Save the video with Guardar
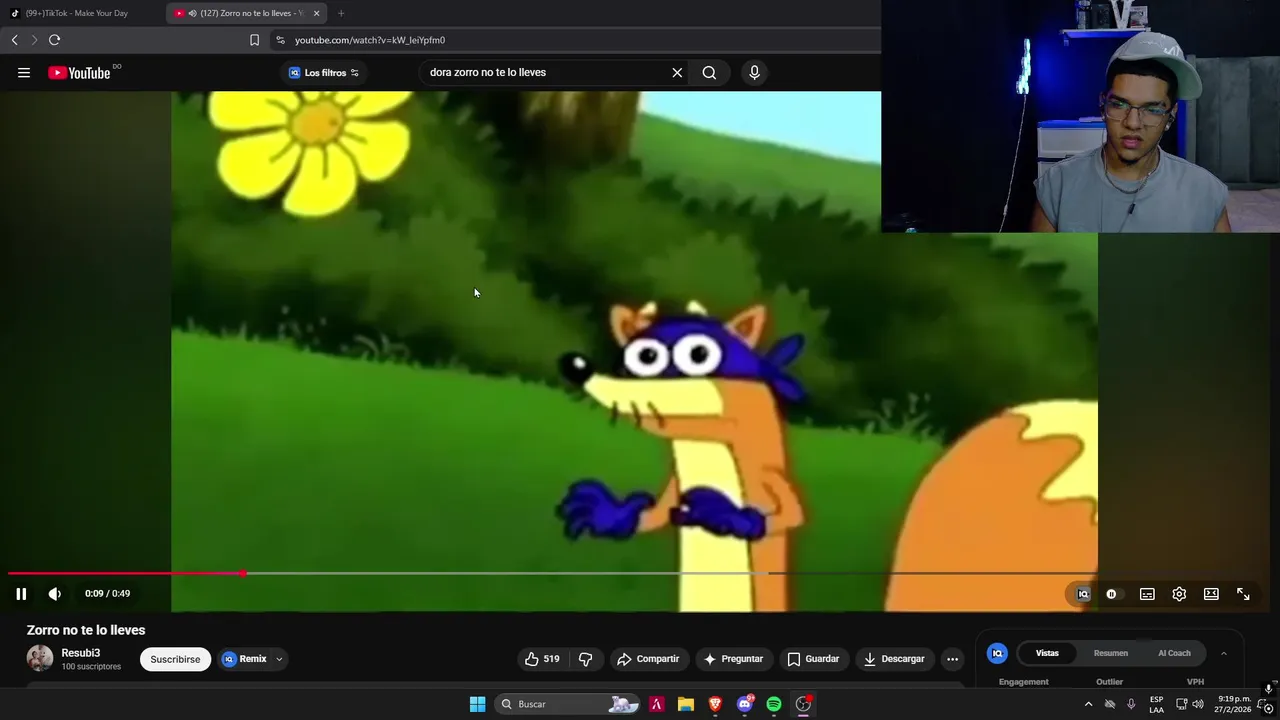Viewport: 1280px width, 720px height. (813, 659)
